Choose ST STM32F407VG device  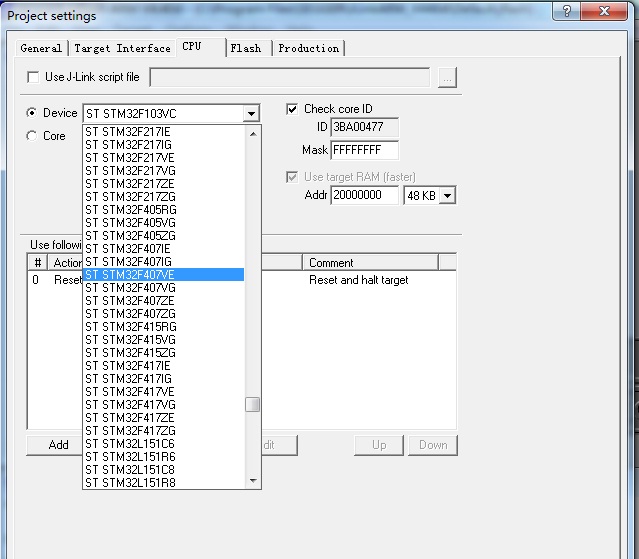pos(163,288)
